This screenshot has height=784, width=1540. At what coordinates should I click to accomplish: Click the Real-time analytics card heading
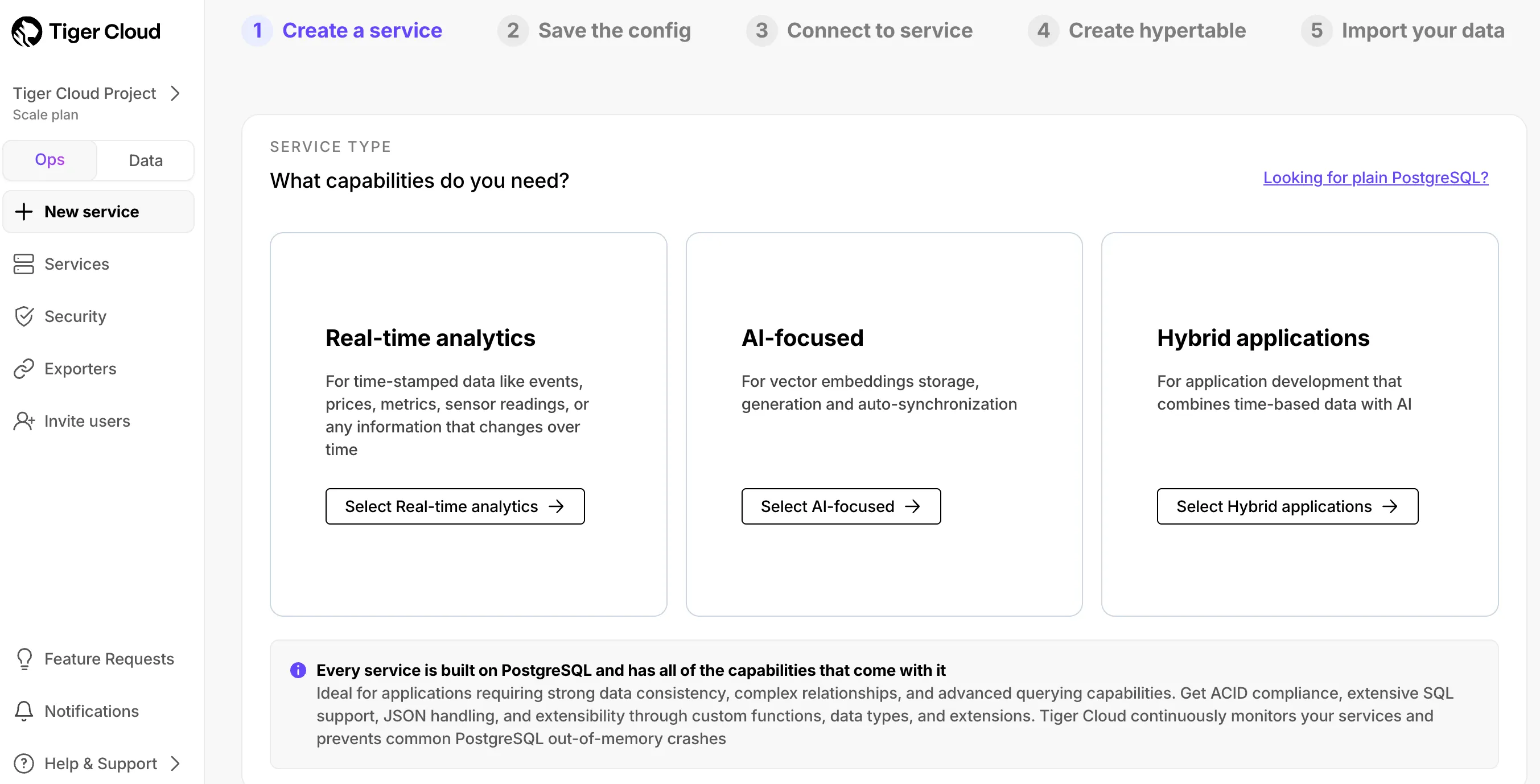point(430,338)
